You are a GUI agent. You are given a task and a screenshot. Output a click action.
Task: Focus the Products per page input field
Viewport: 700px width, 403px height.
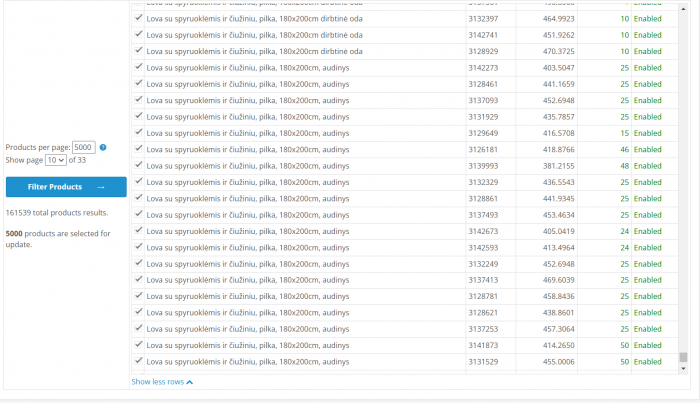(x=83, y=147)
